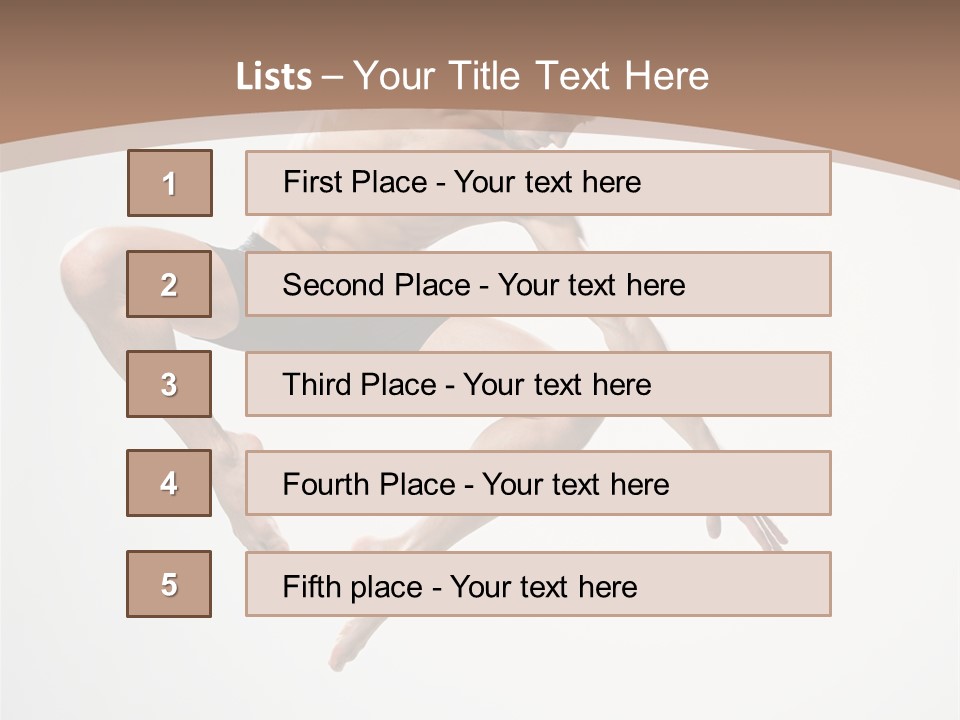Click the text Third Place - Your text here

(x=467, y=384)
